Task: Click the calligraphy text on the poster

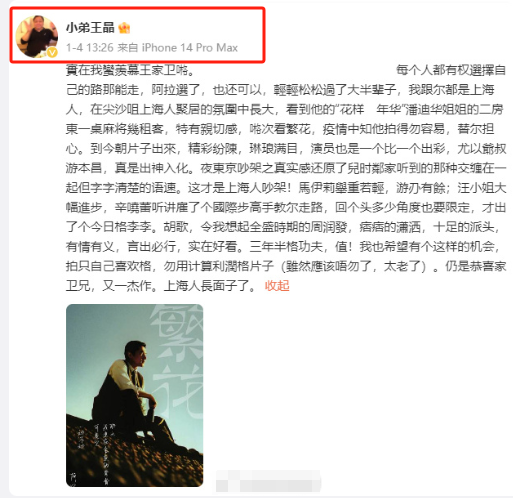Action: (x=97, y=447)
